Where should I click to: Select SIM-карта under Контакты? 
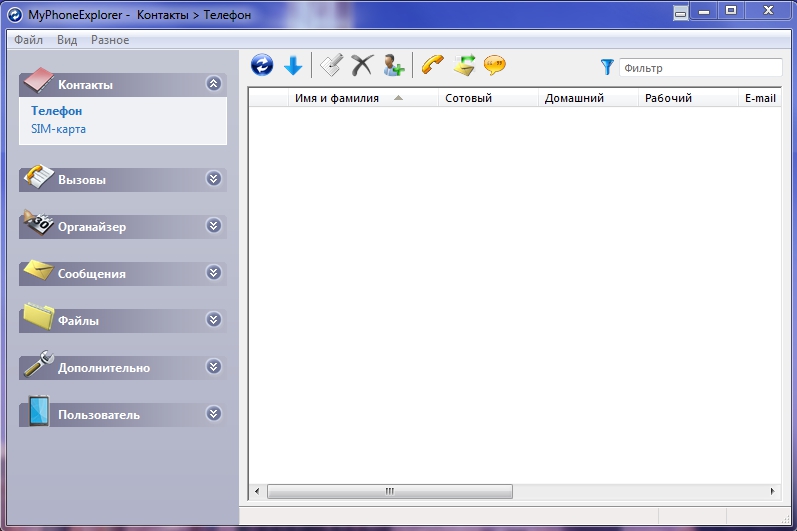(58, 129)
